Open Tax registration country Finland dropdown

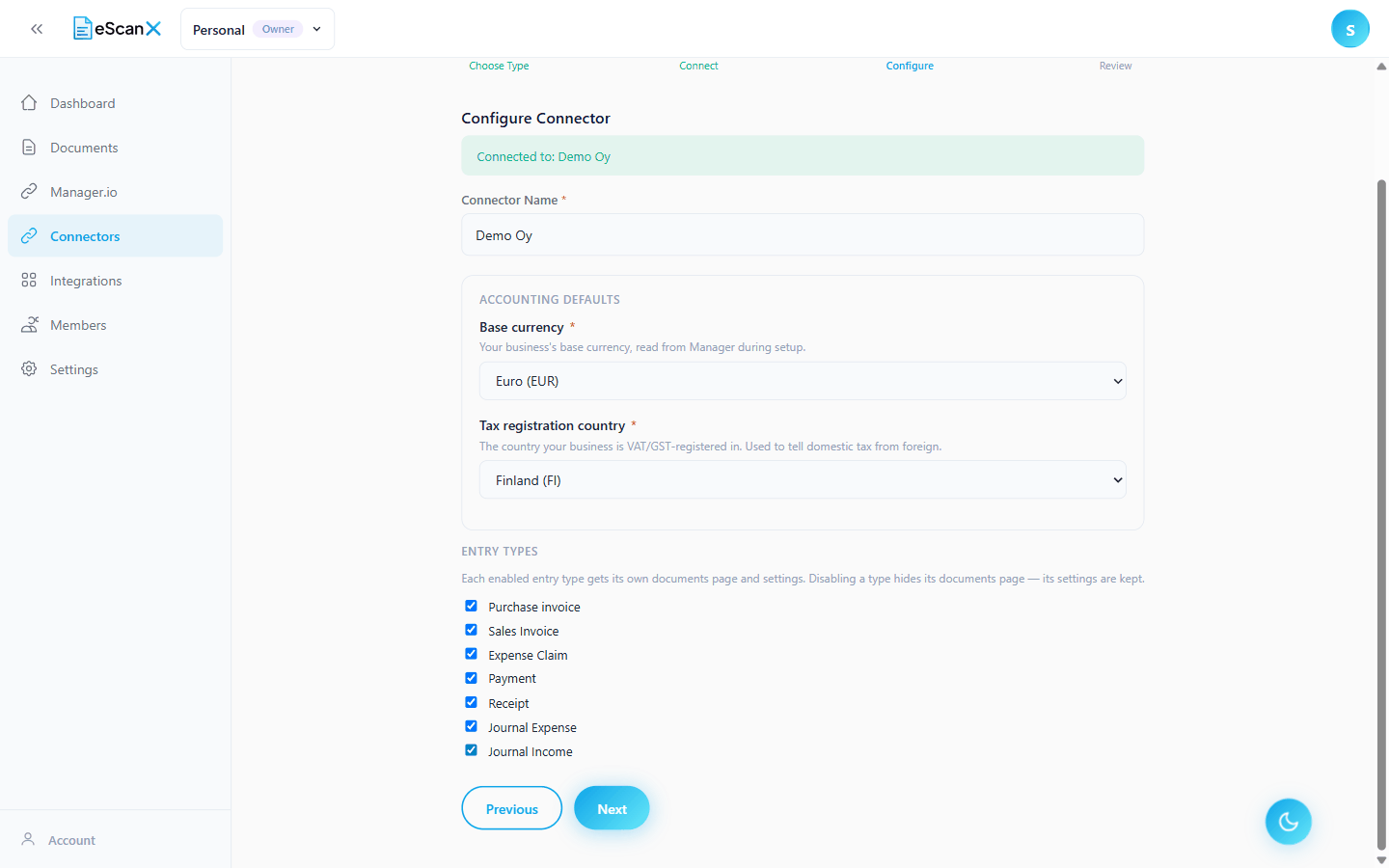pos(803,479)
